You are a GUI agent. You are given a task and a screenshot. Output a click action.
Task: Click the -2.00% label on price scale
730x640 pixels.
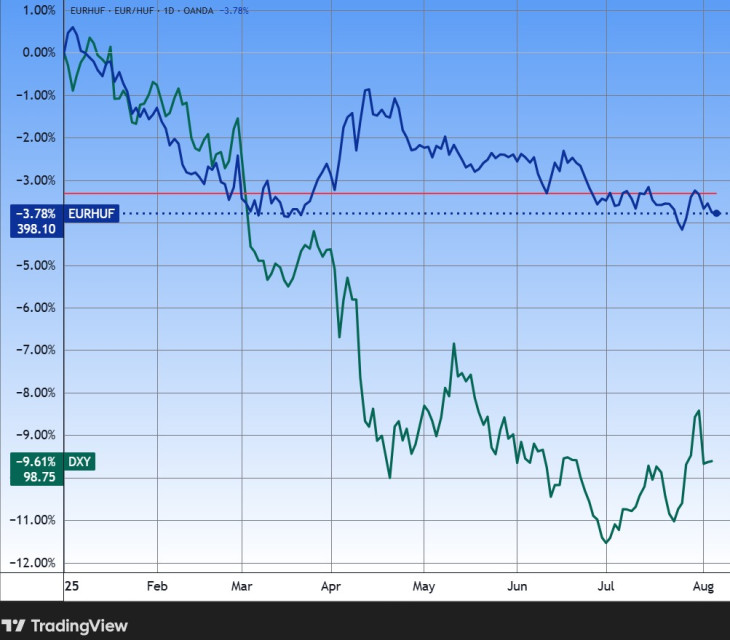tap(36, 138)
